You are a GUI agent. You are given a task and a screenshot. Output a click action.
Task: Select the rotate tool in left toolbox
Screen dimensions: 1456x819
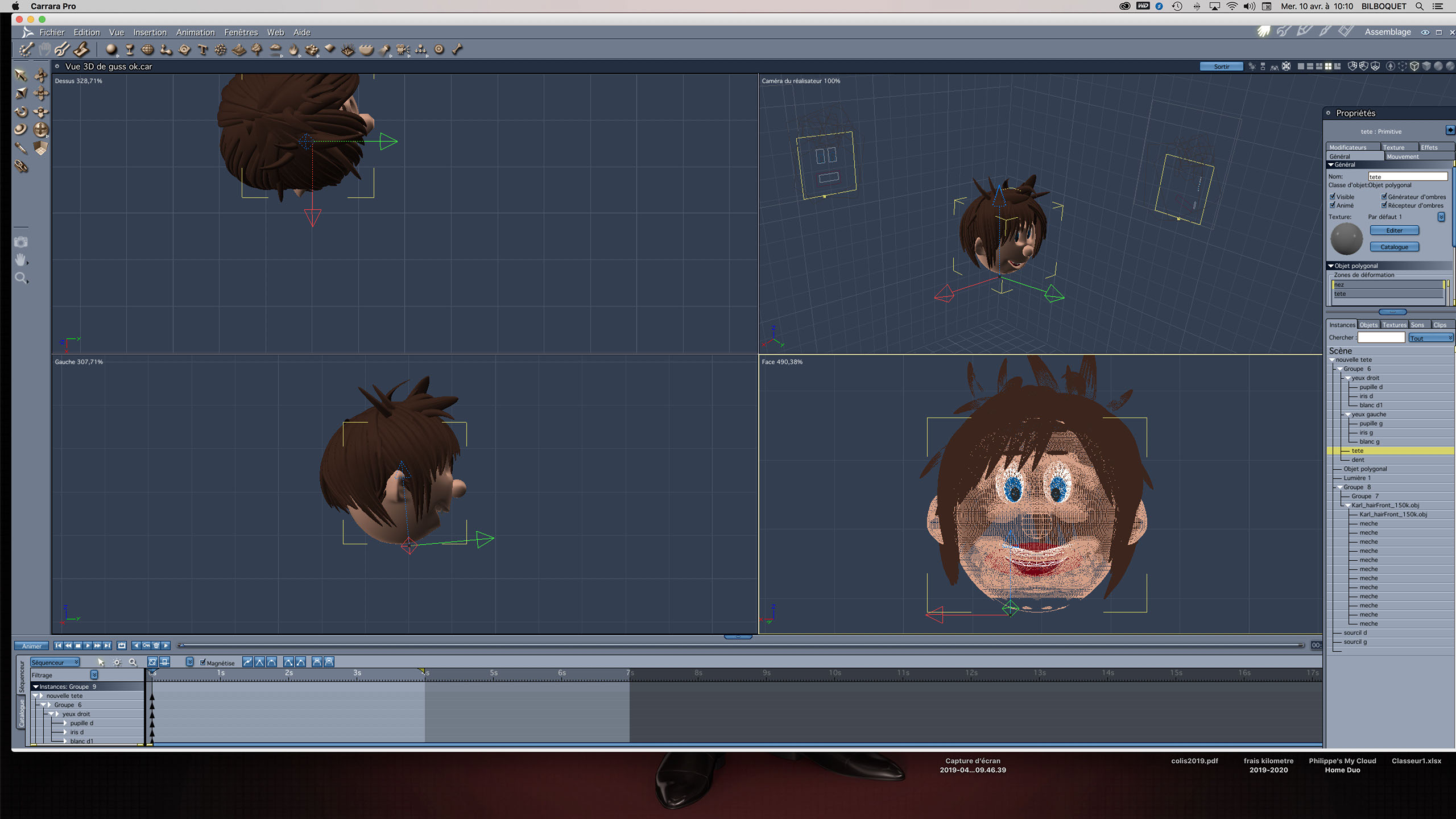pyautogui.click(x=21, y=111)
